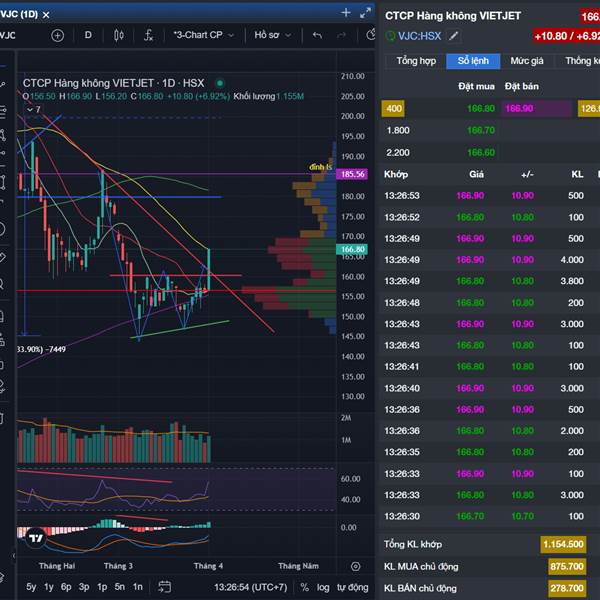Screen dimensions: 600x600
Task: Set chart range to 6p
Action: click(x=66, y=587)
